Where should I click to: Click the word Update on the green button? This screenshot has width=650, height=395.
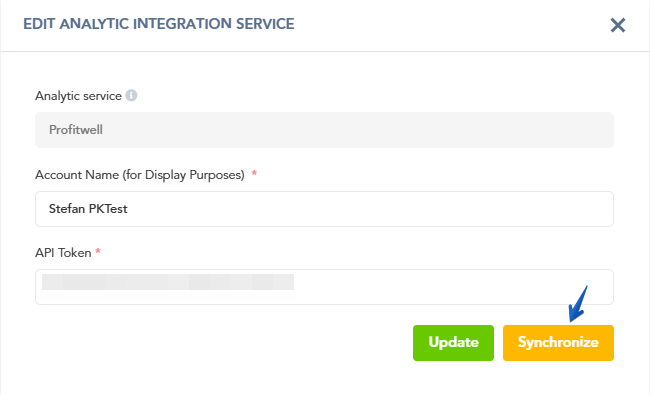(454, 342)
